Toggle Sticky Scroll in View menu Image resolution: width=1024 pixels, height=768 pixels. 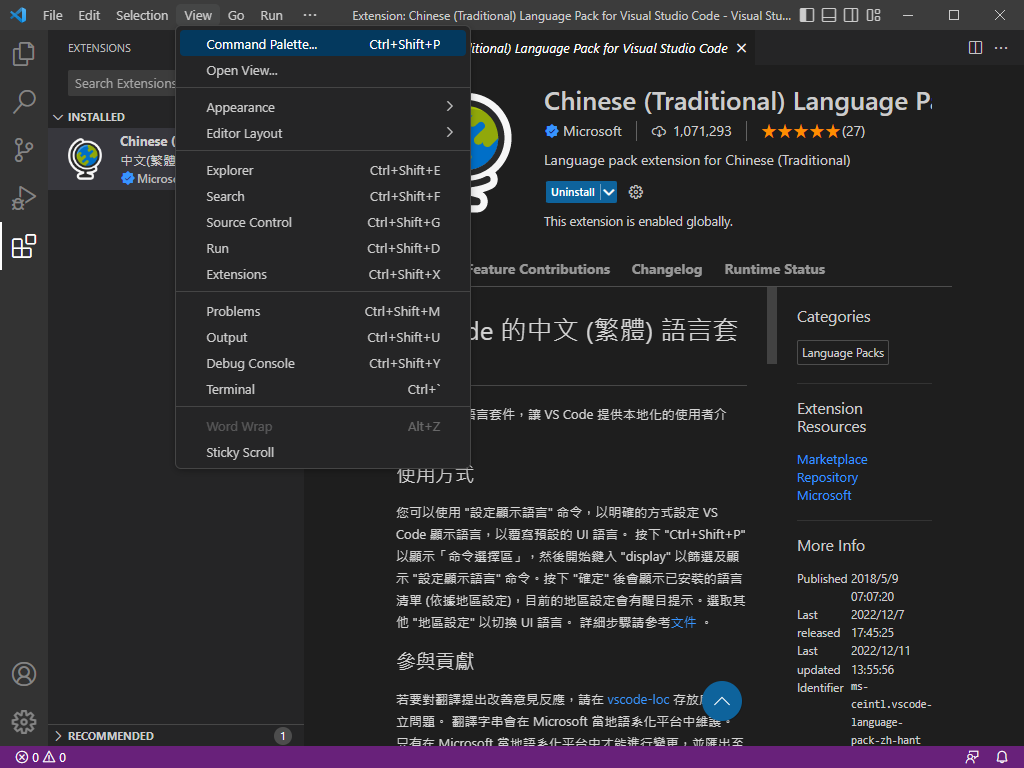point(323,453)
